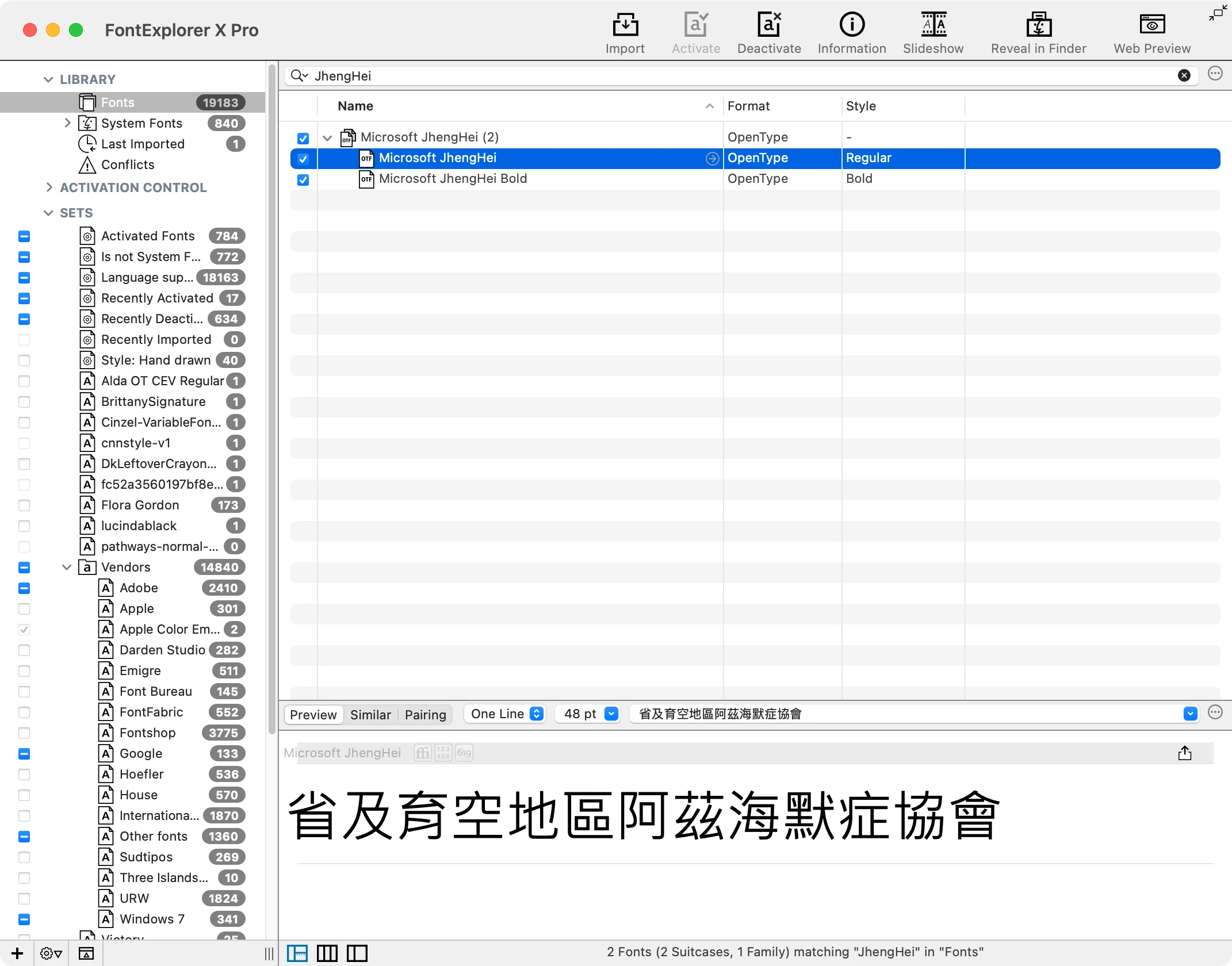Select the Recently Activated smart set
Viewport: 1232px width, 966px height.
pyautogui.click(x=157, y=298)
